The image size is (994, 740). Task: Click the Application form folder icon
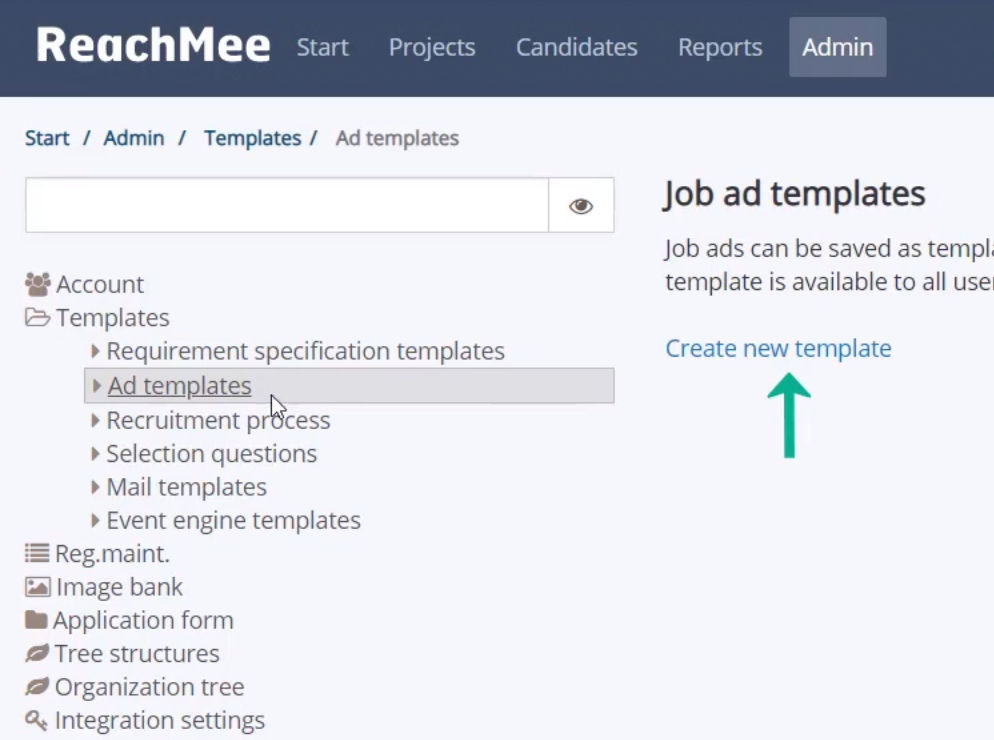tap(36, 620)
